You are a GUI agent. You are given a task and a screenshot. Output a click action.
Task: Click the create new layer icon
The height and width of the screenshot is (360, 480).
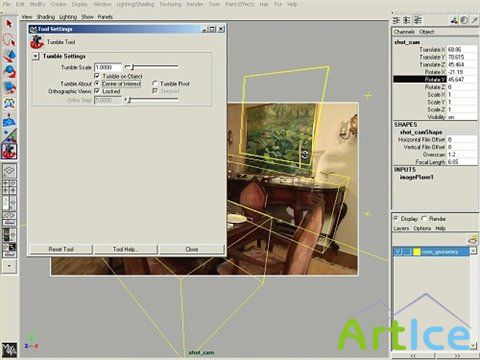(x=472, y=240)
